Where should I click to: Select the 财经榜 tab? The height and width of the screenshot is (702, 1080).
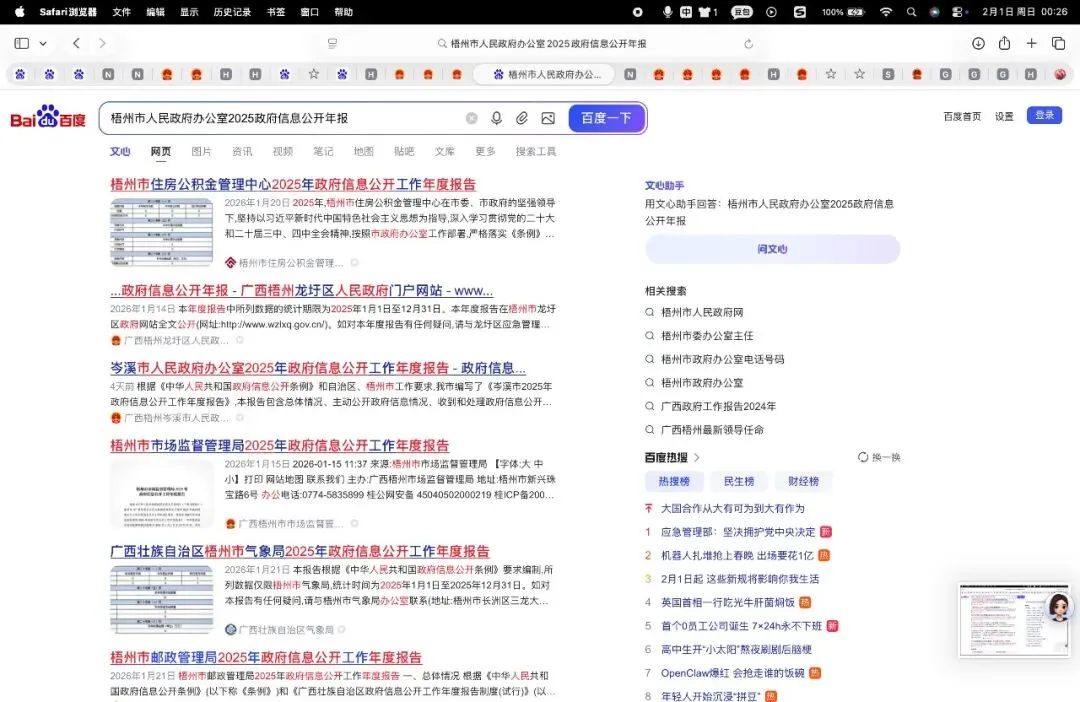pyautogui.click(x=803, y=482)
